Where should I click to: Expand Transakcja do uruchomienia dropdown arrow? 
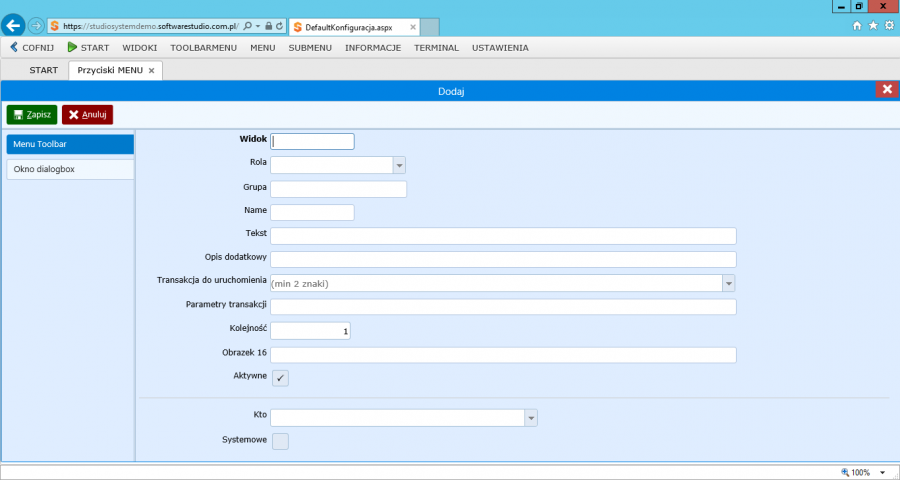coord(729,283)
